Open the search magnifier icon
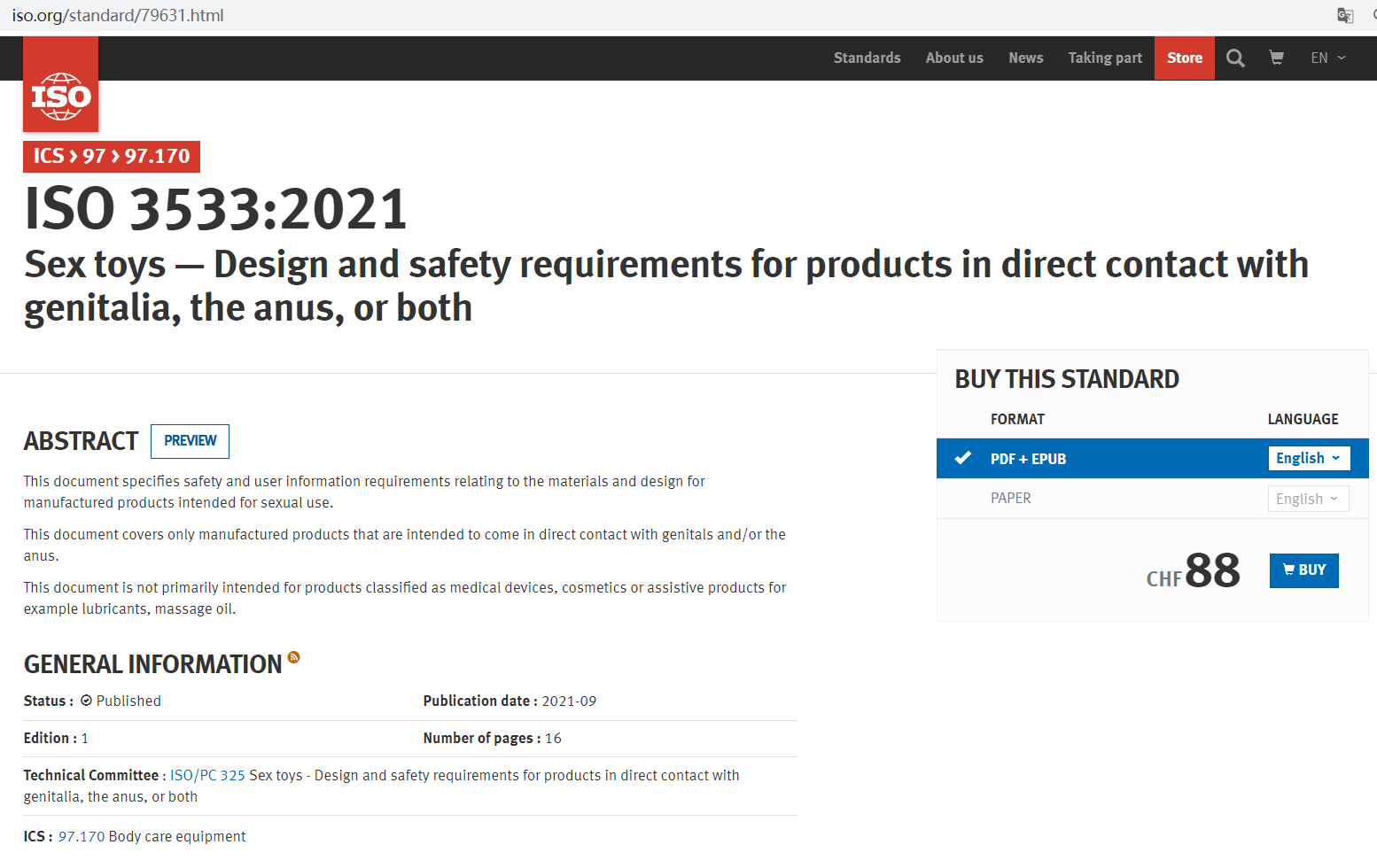The height and width of the screenshot is (868, 1377). (1235, 58)
